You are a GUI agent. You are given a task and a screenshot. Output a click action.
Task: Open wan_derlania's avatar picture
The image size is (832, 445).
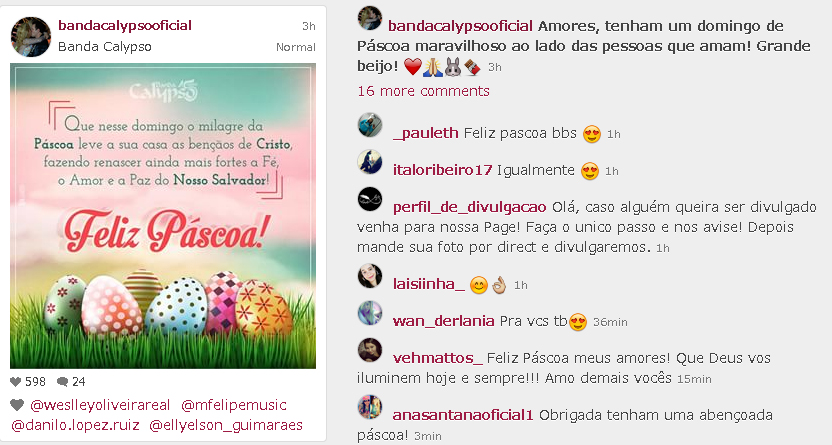coord(370,313)
